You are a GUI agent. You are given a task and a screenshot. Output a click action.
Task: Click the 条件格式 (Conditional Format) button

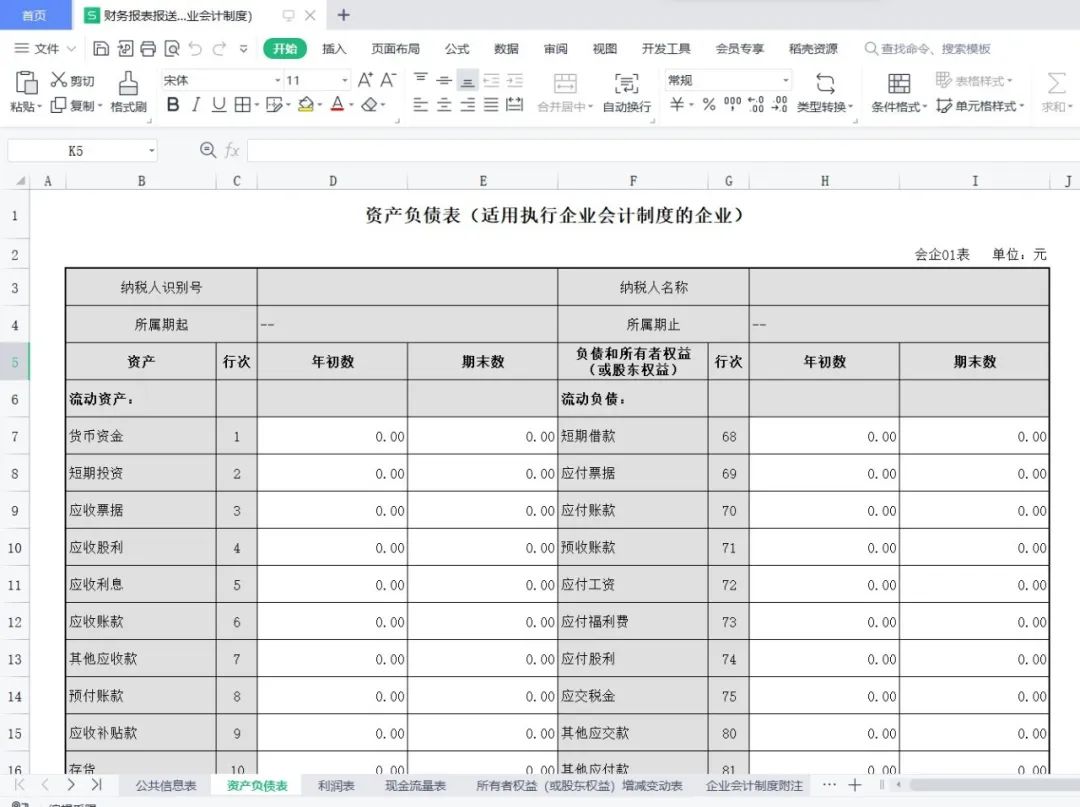pos(898,92)
